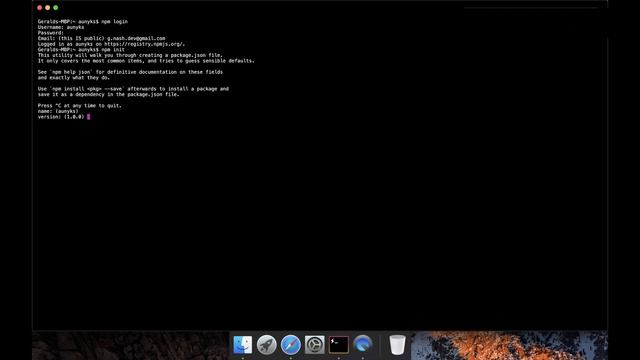This screenshot has width=640, height=360.
Task: Open the Trash in the Dock
Action: point(397,345)
